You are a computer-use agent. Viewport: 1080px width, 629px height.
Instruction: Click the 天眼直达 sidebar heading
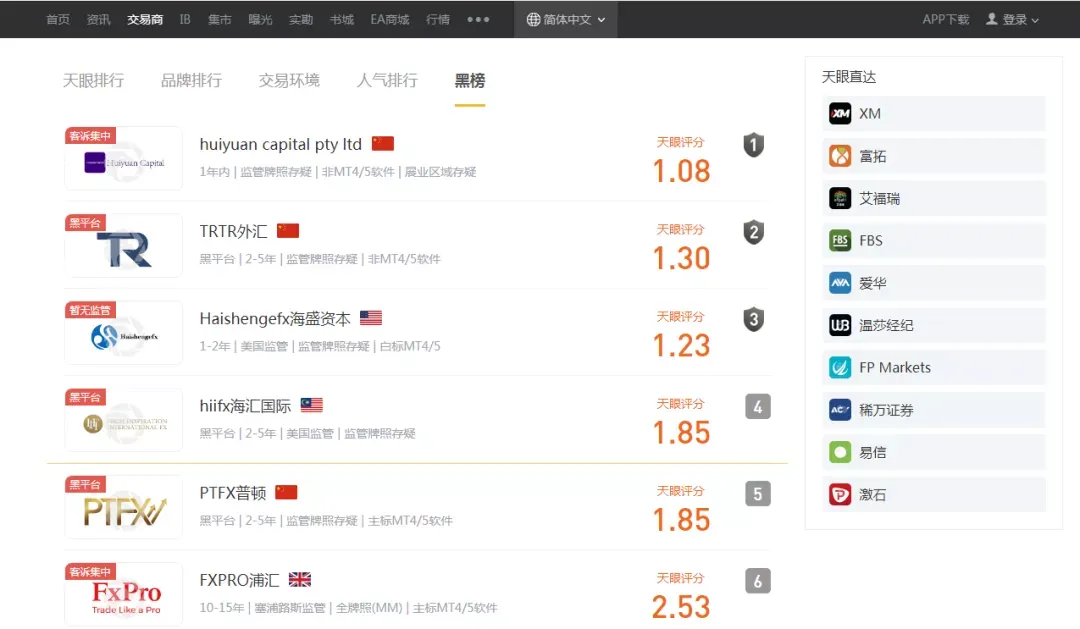(x=849, y=76)
